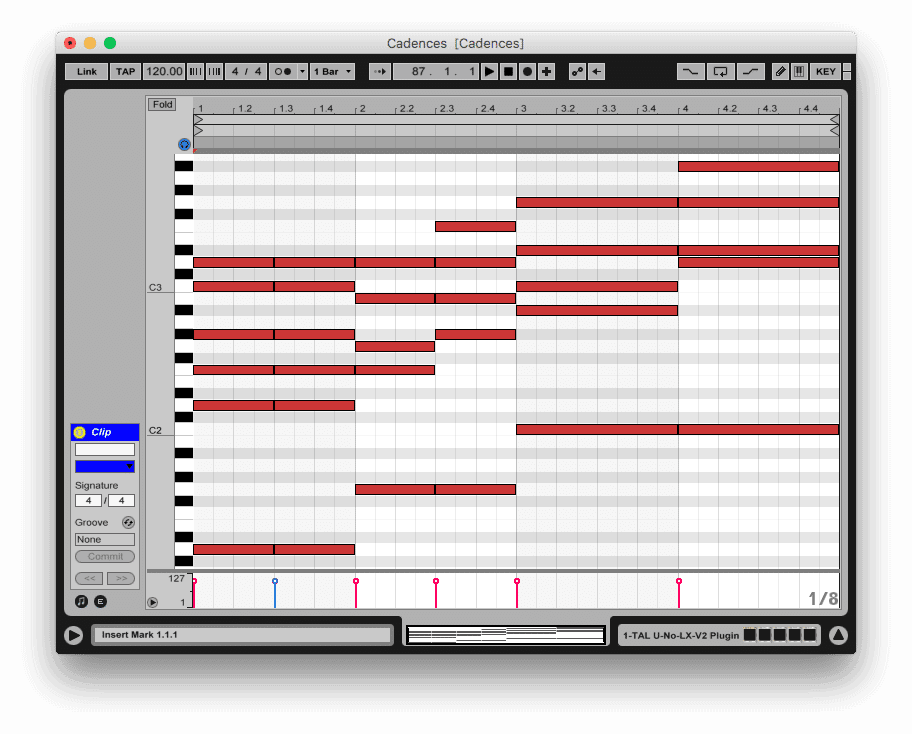Image resolution: width=912 pixels, height=734 pixels.
Task: Click the Re-Enable Automation arrow button
Action: [597, 72]
